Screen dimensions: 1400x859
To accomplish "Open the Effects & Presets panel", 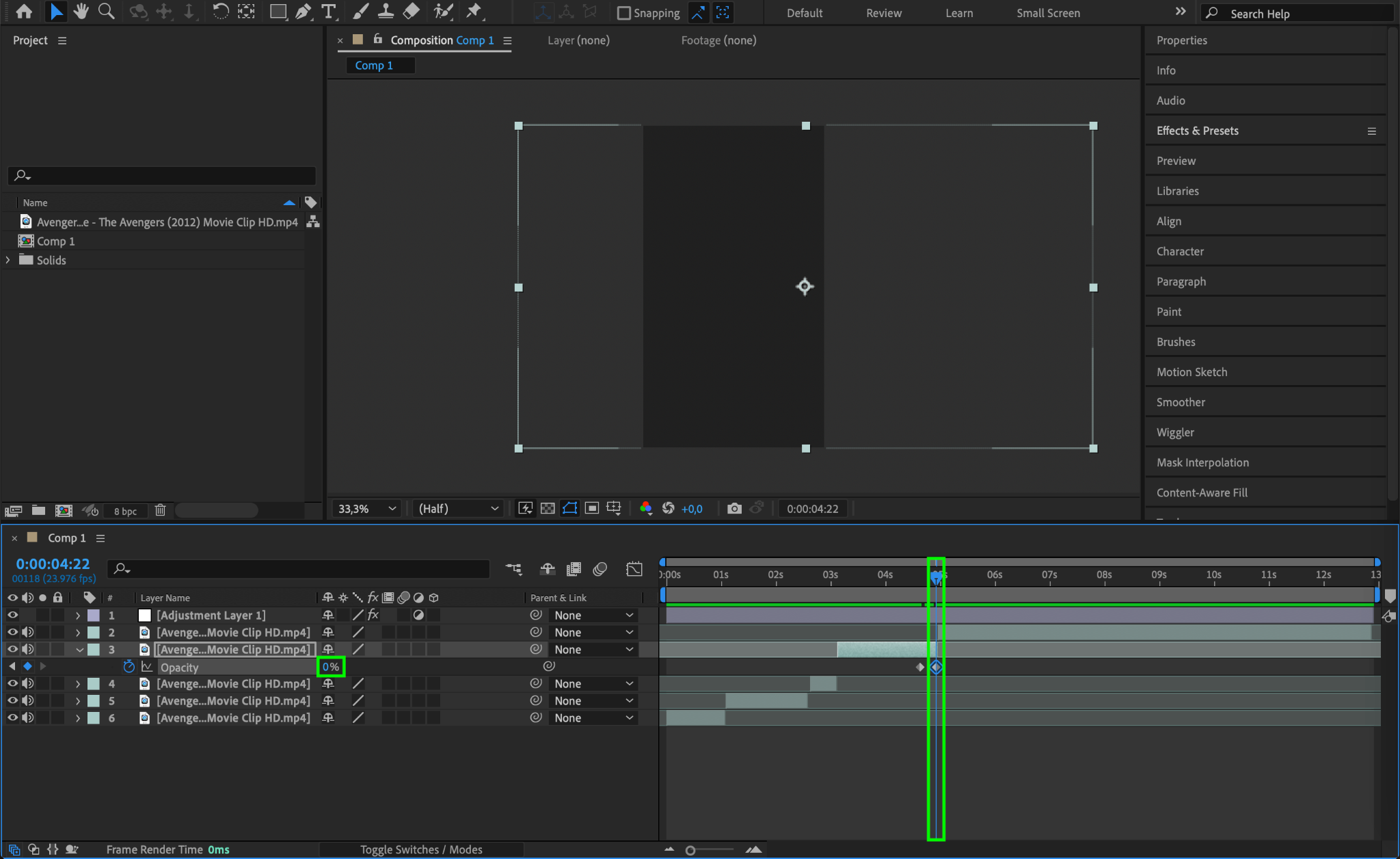I will pos(1197,131).
